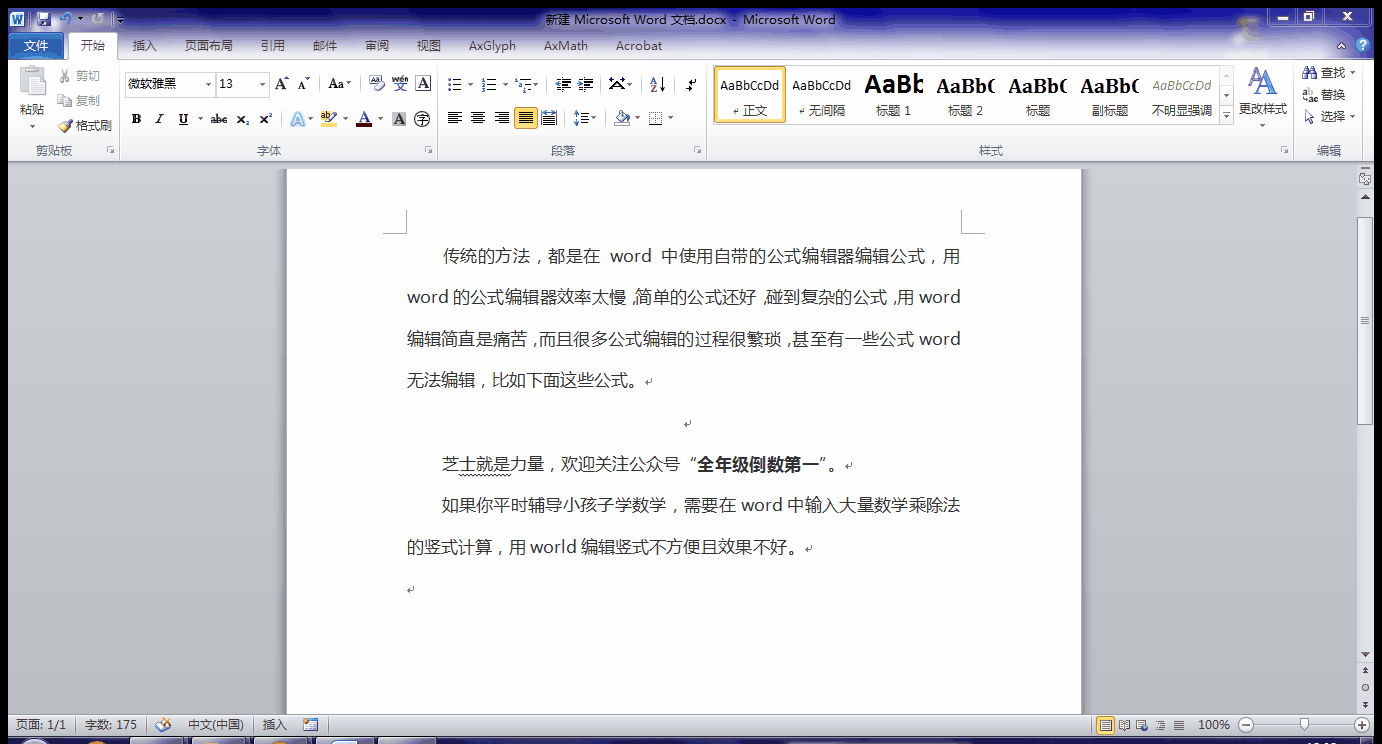Switch to Web Layout view icon
The width and height of the screenshot is (1382, 744).
(1142, 725)
